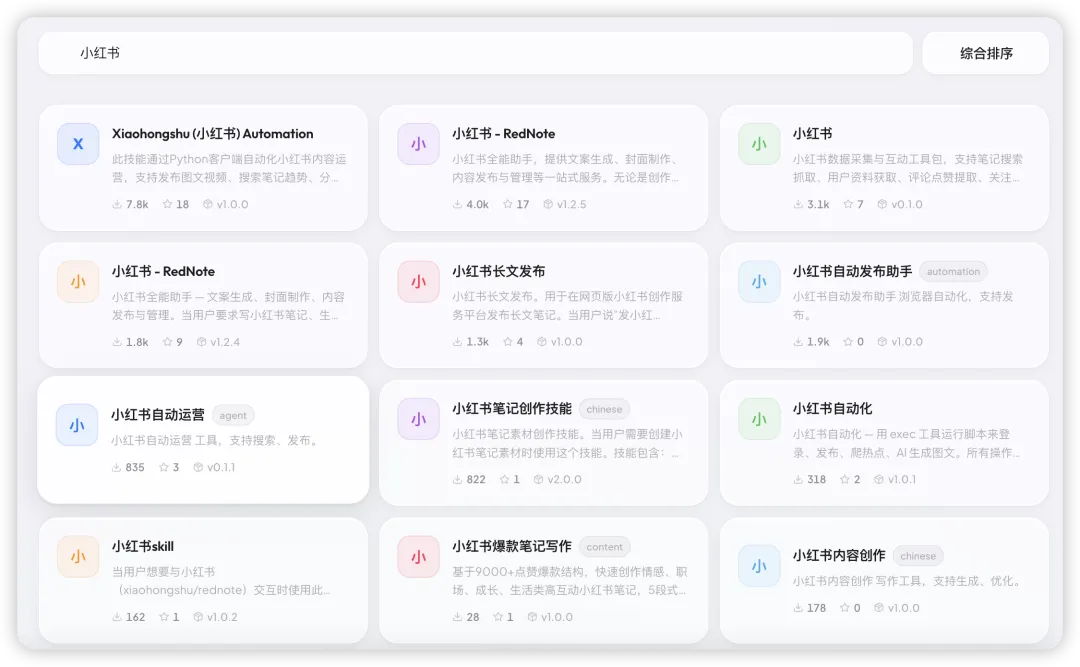Image resolution: width=1080 pixels, height=667 pixels.
Task: Click the version cube icon beside v1.2.5
Action: tap(548, 204)
